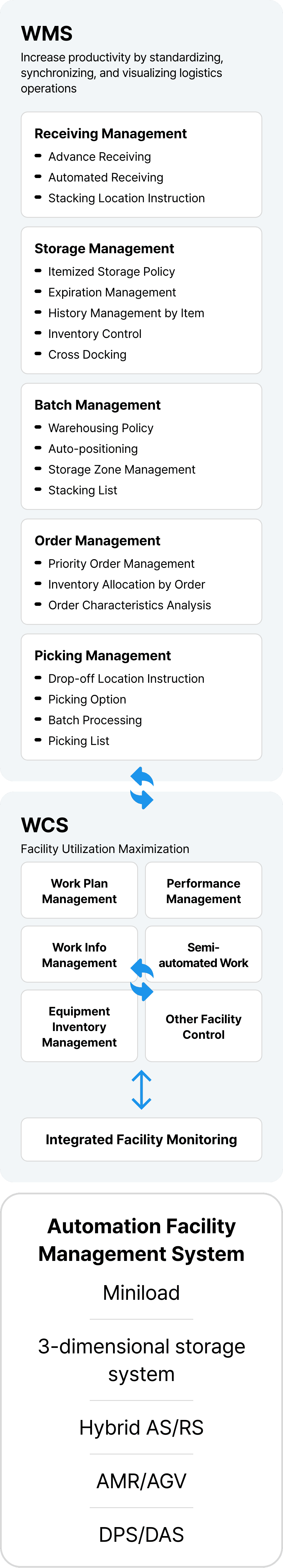Viewport: 283px width, 1568px height.
Task: Select the DPS/DAS entry
Action: (x=141, y=1535)
